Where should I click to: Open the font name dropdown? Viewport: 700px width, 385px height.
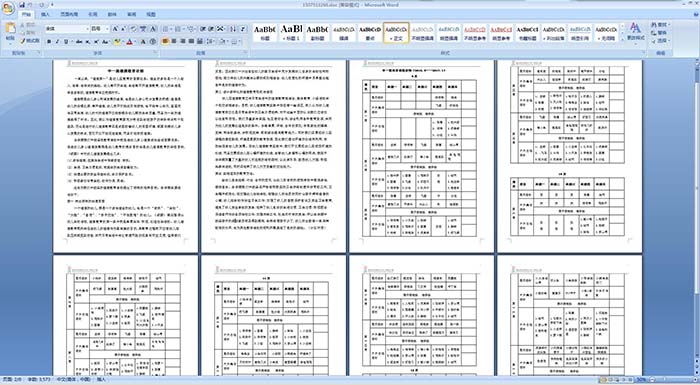coord(87,29)
